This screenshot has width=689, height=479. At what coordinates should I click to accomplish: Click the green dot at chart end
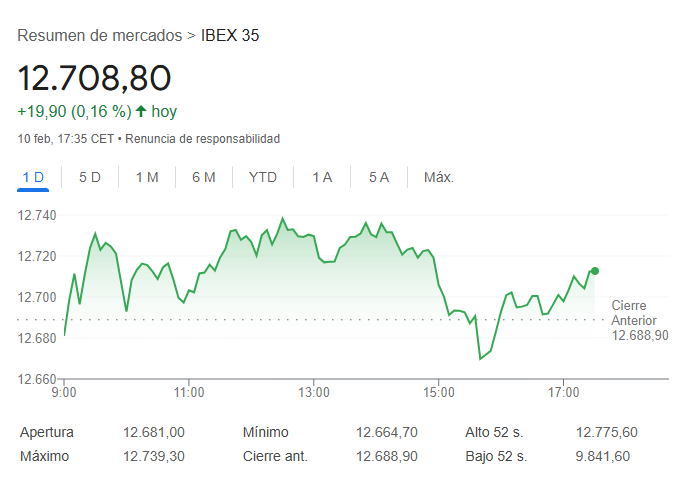595,271
